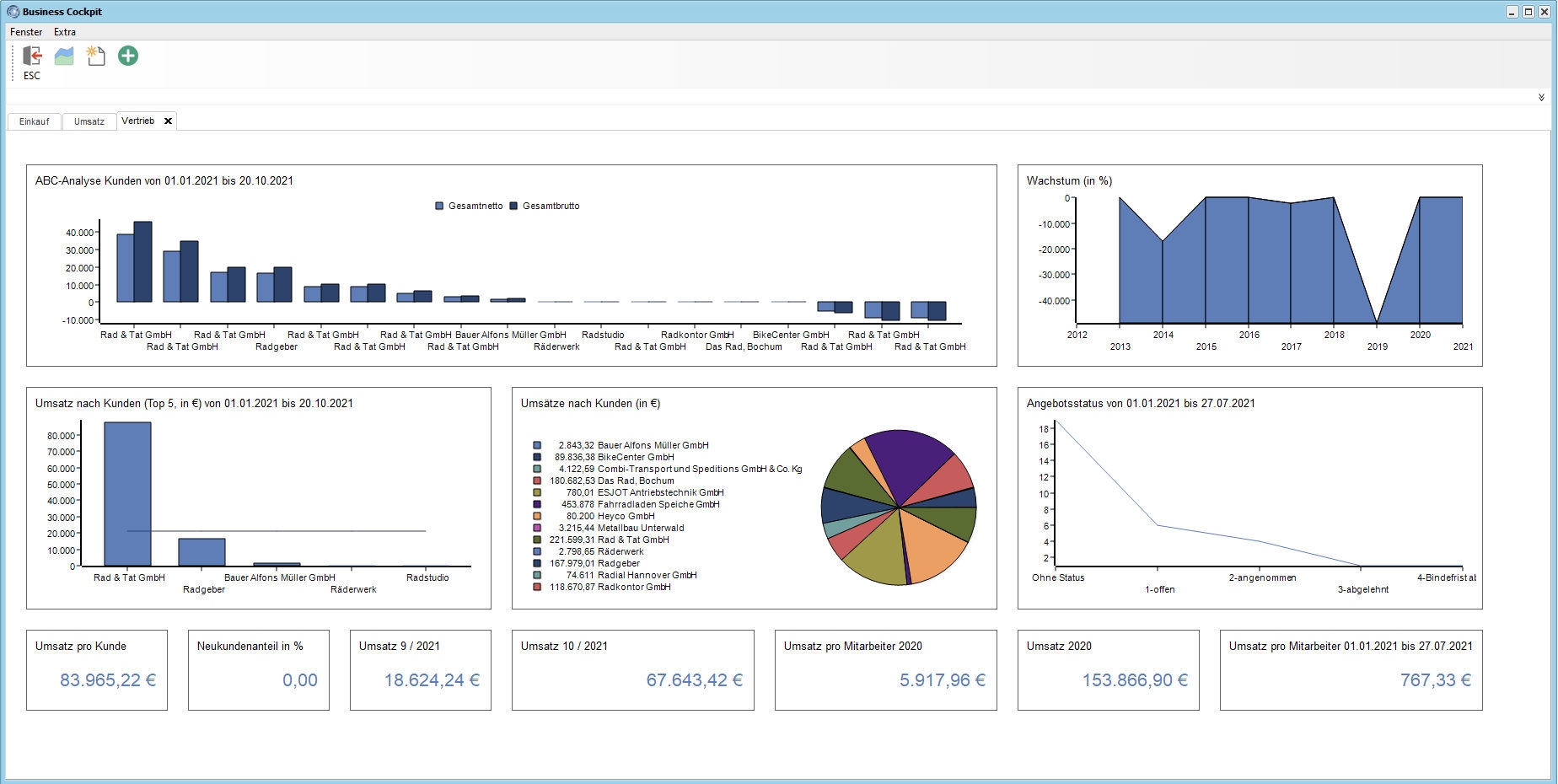Click the Radgeber bar in Top 5 chart
1558x784 pixels.
click(x=201, y=552)
